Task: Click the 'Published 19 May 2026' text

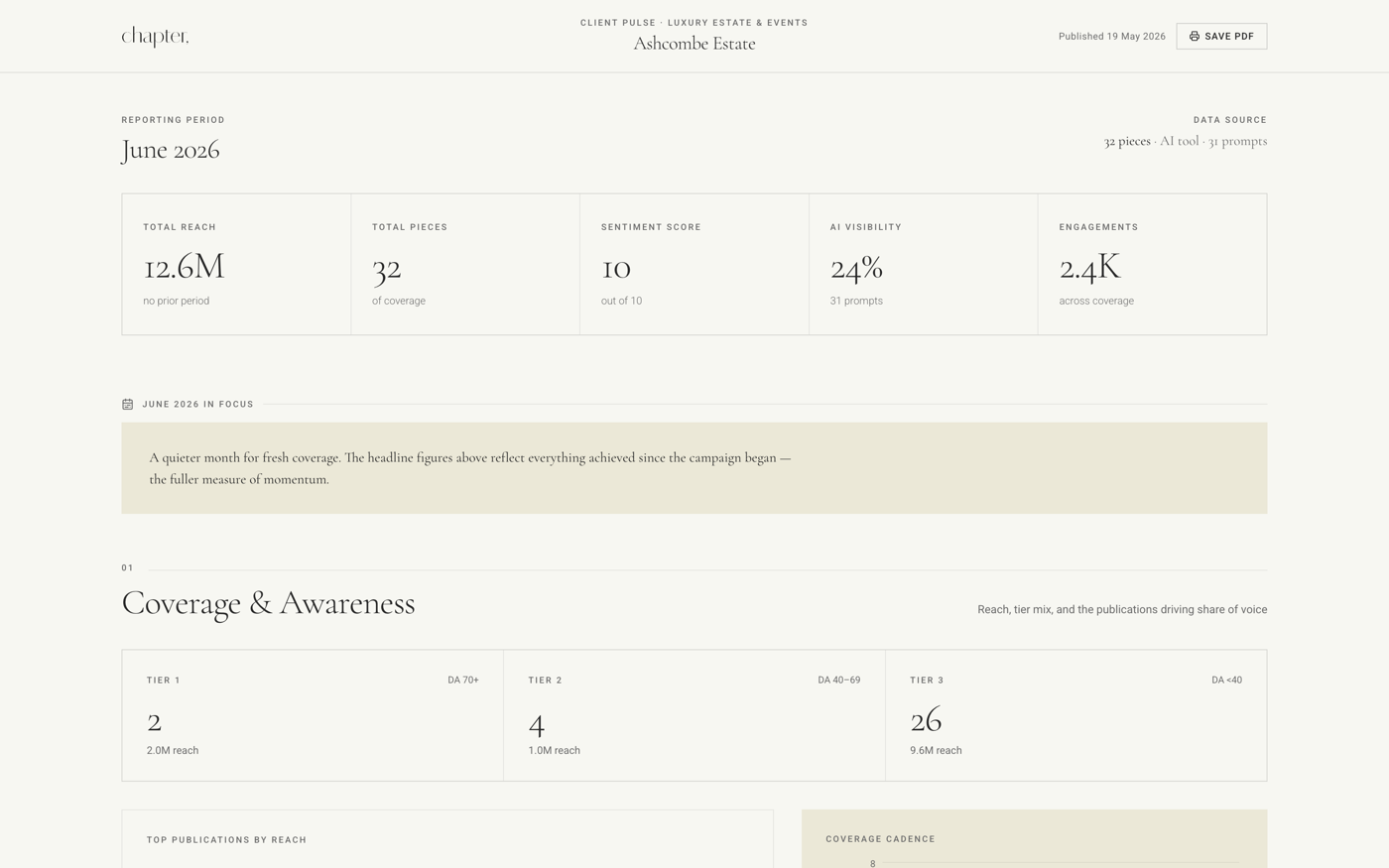Action: [x=1112, y=37]
